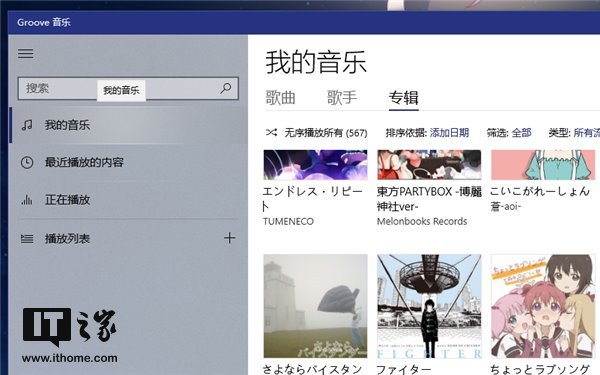
Task: Focus the 搜索 search field
Action: tap(128, 88)
